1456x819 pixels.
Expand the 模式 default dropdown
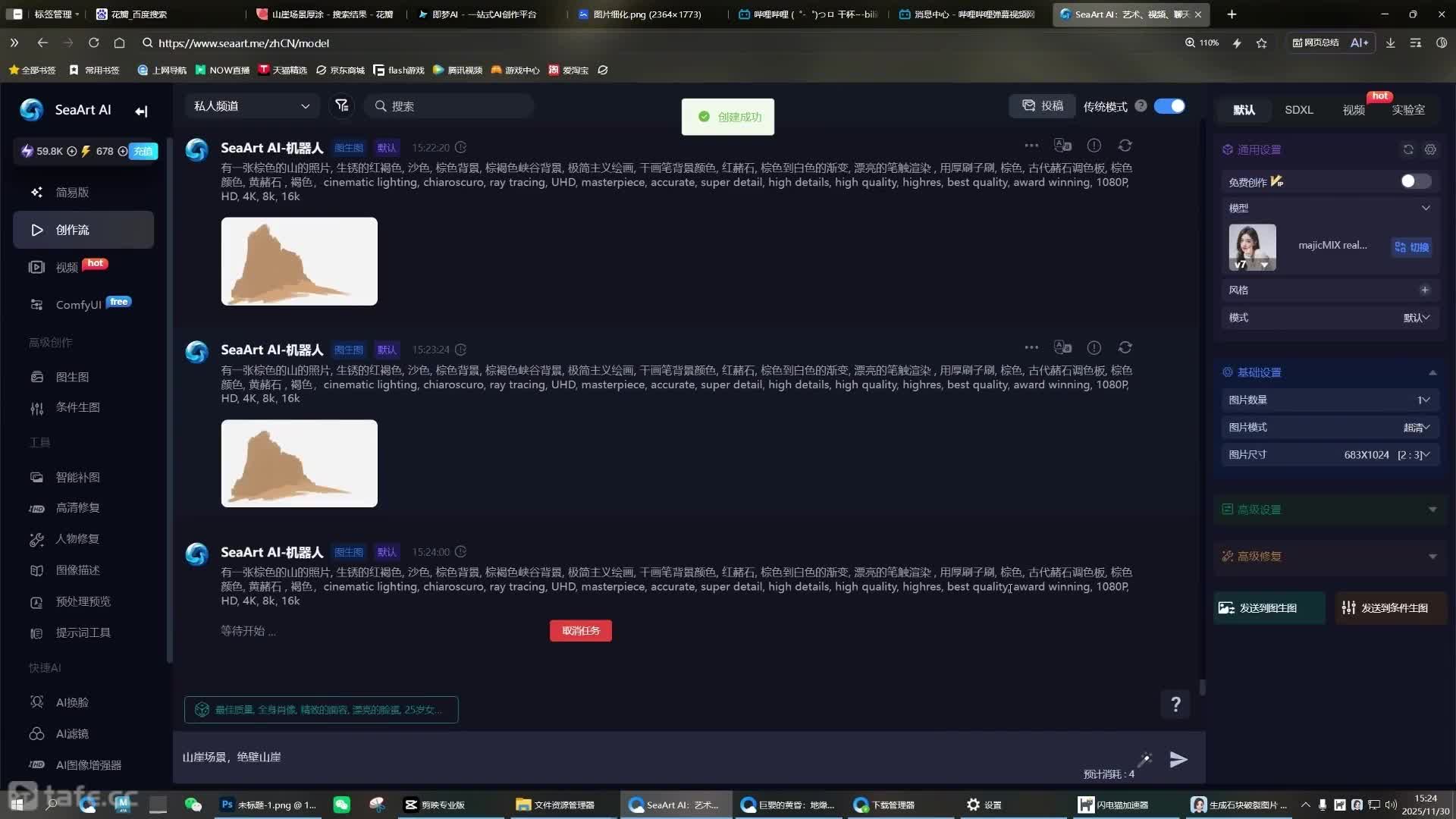click(x=1415, y=318)
